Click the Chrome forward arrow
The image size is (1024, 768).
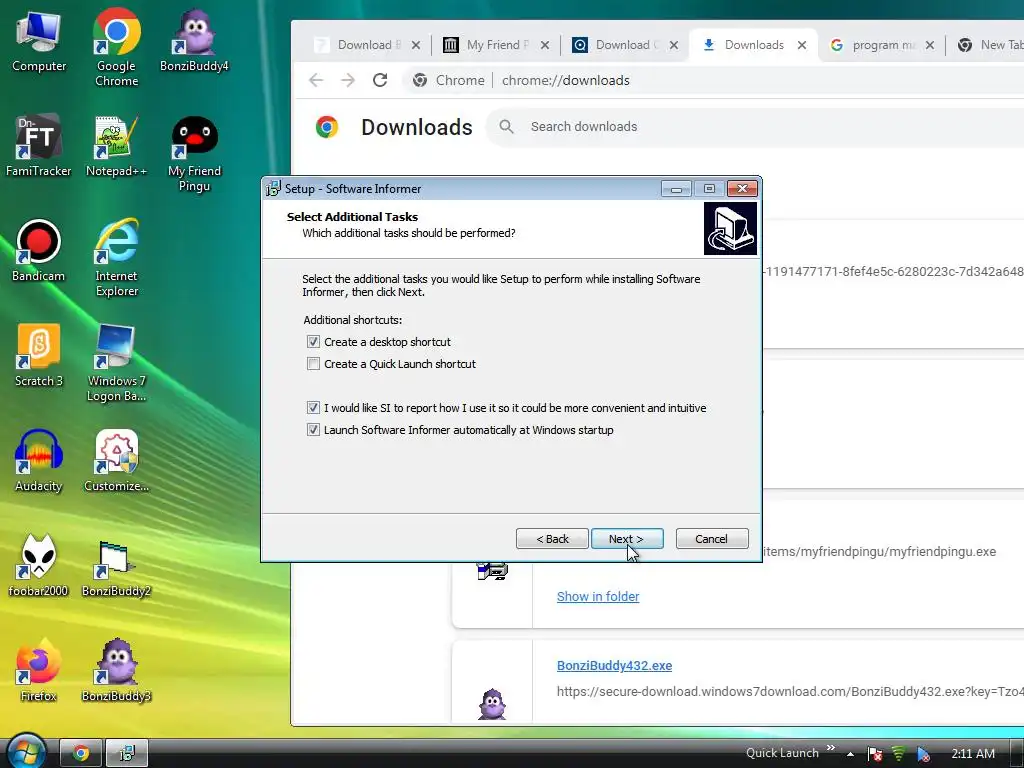pyautogui.click(x=348, y=80)
